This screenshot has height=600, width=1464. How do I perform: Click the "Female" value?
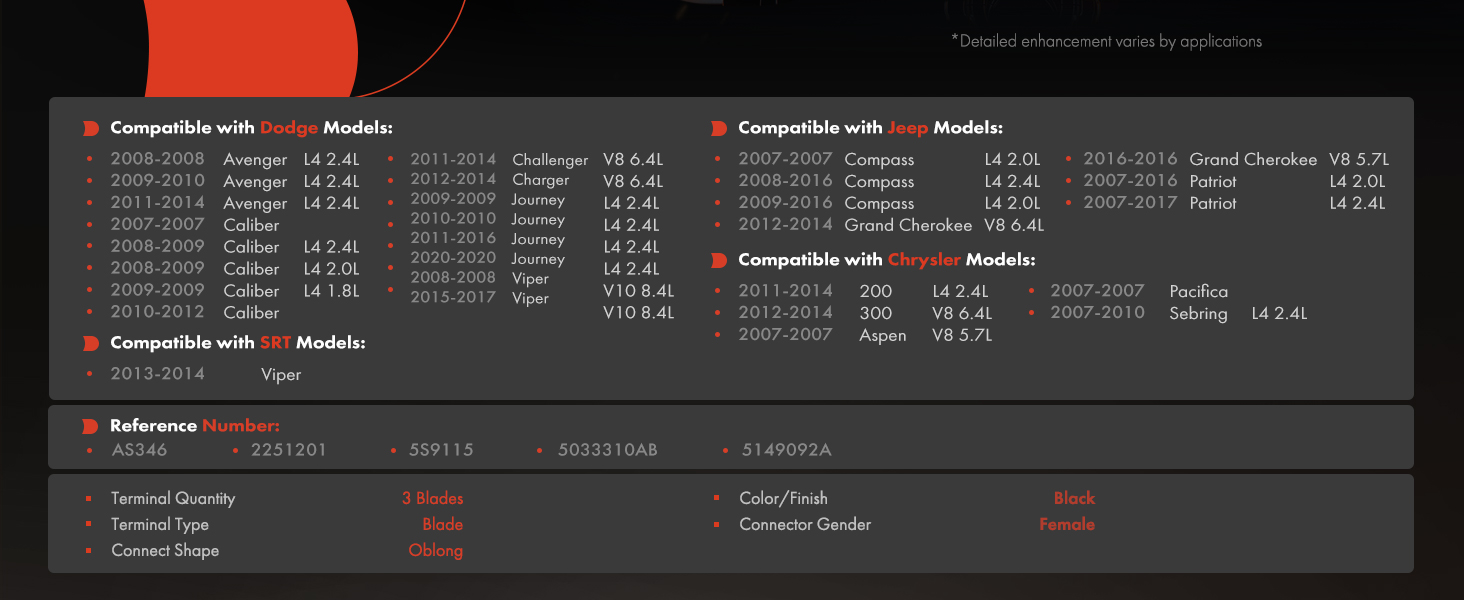tap(1067, 524)
